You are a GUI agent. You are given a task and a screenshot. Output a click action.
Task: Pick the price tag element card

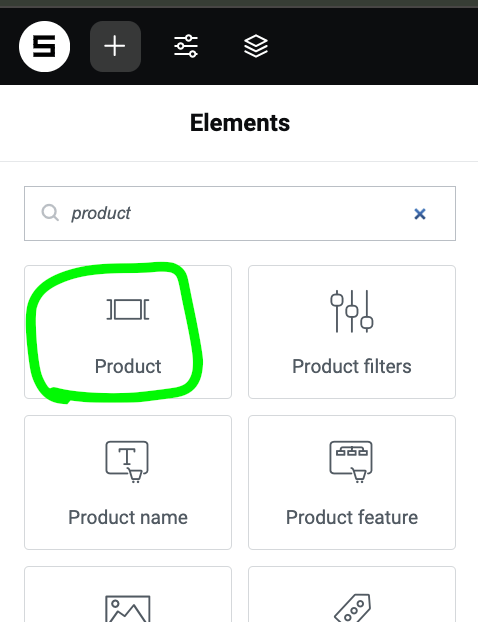point(352,594)
